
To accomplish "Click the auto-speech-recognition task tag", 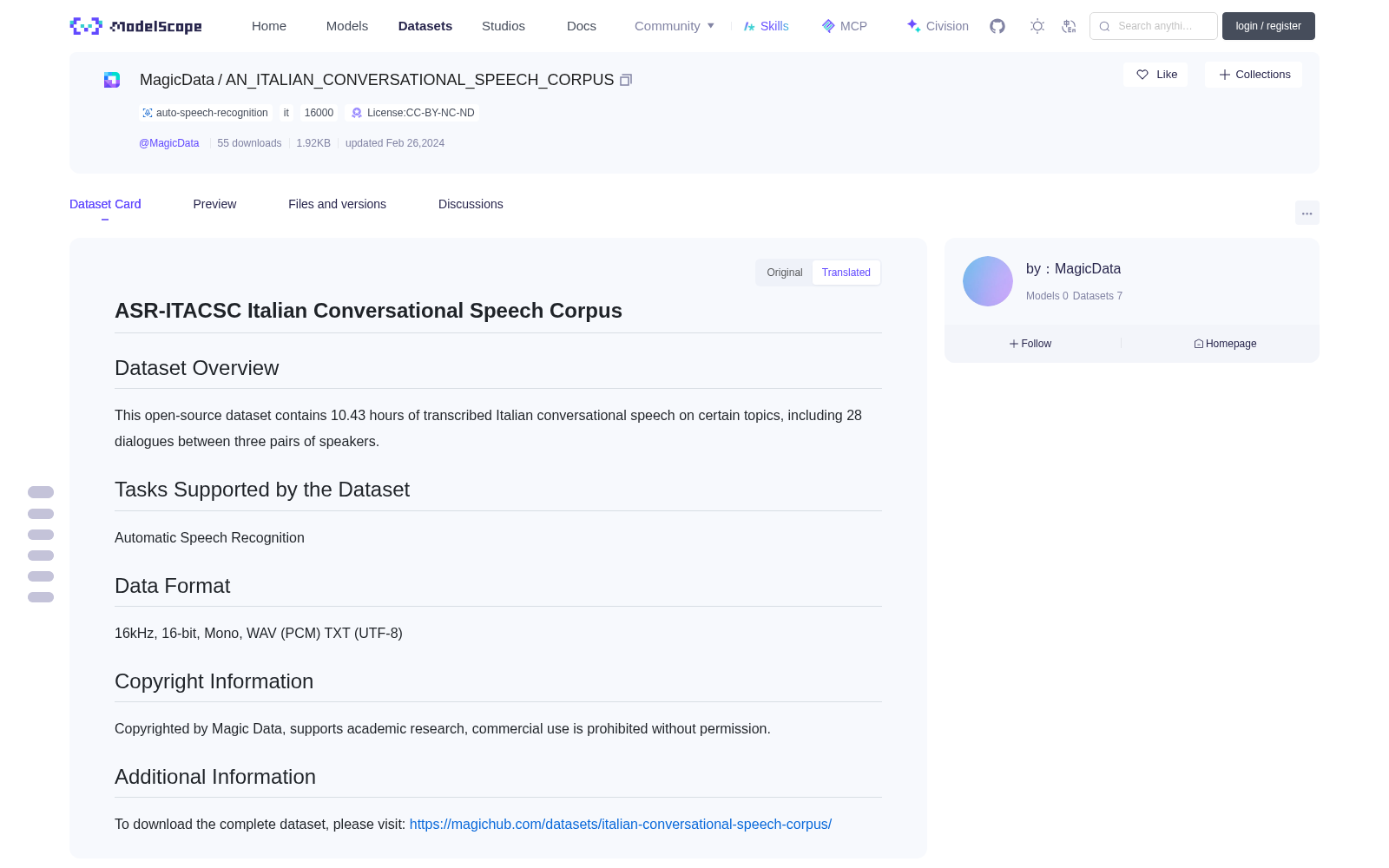I will pos(206,113).
